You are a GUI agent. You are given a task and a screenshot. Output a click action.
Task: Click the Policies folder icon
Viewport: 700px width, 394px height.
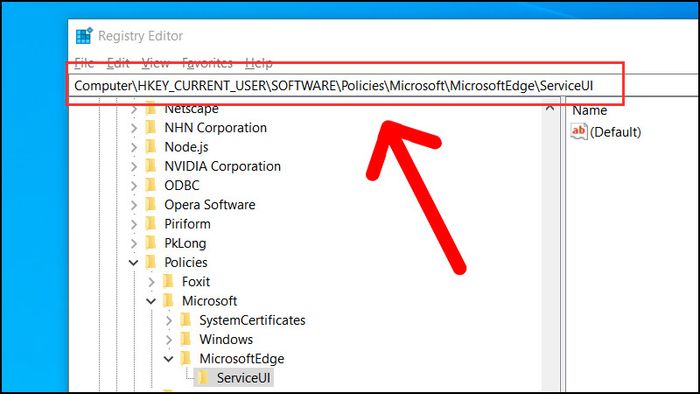(151, 262)
